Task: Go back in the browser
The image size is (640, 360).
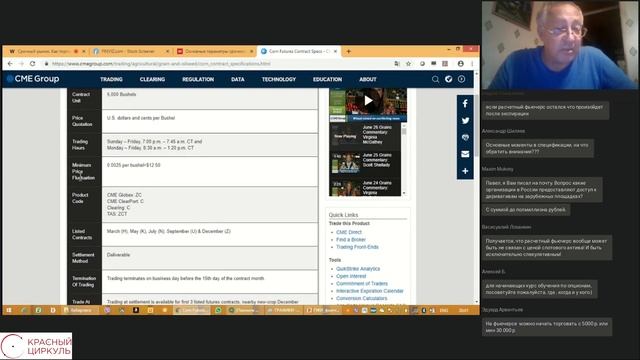Action: click(x=10, y=64)
